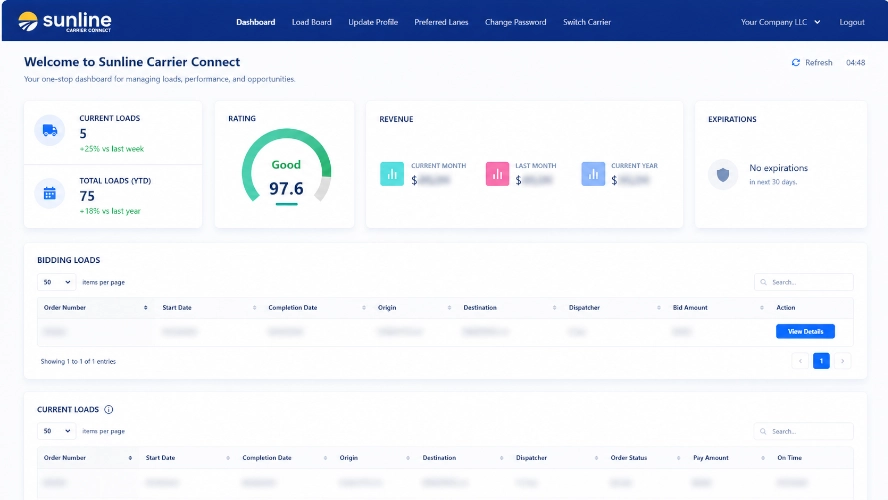Go to next page in Bidding Loads
Screen dimensions: 888x500
click(x=843, y=361)
